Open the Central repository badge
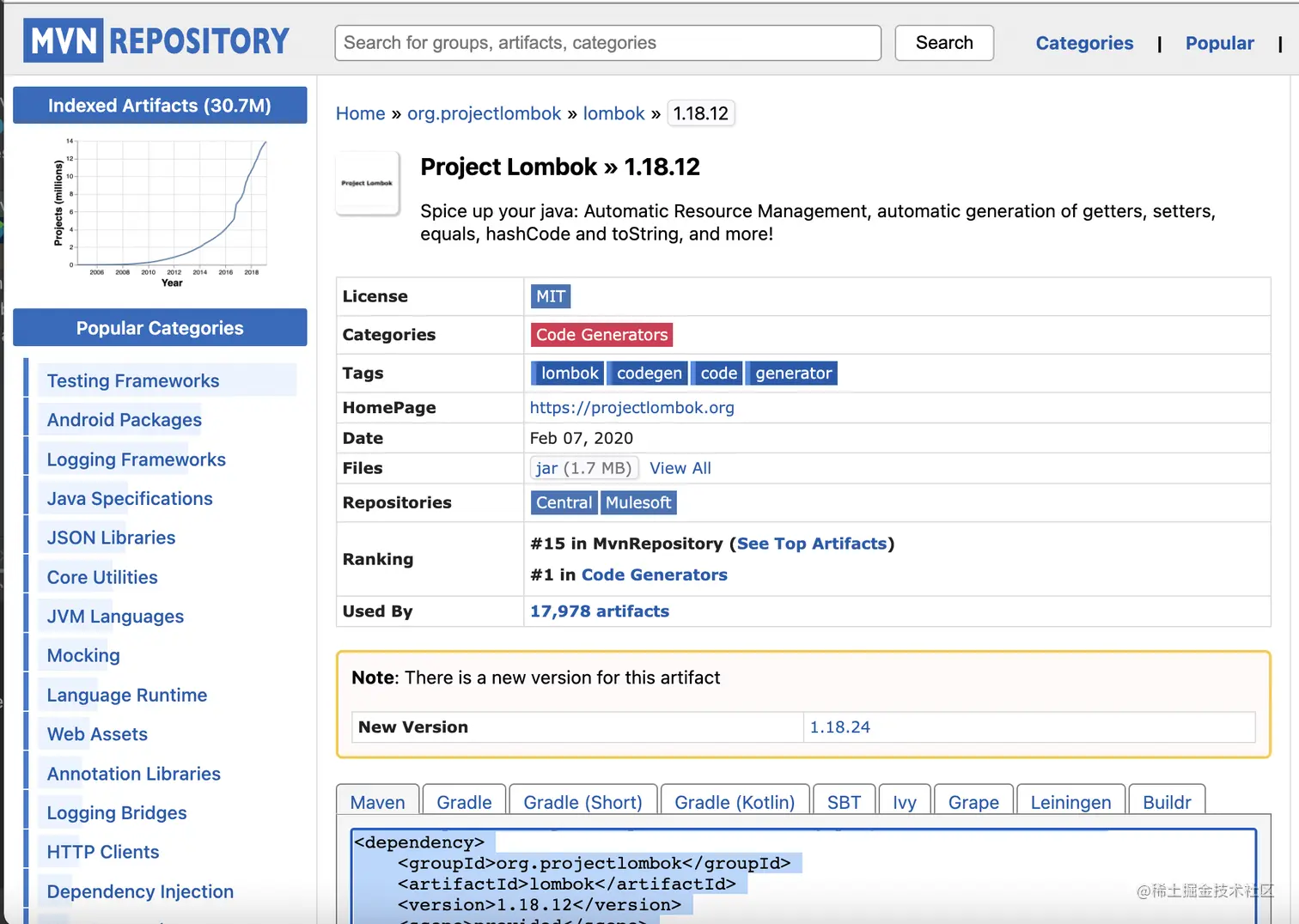Screen dimensions: 1299x924 point(564,502)
